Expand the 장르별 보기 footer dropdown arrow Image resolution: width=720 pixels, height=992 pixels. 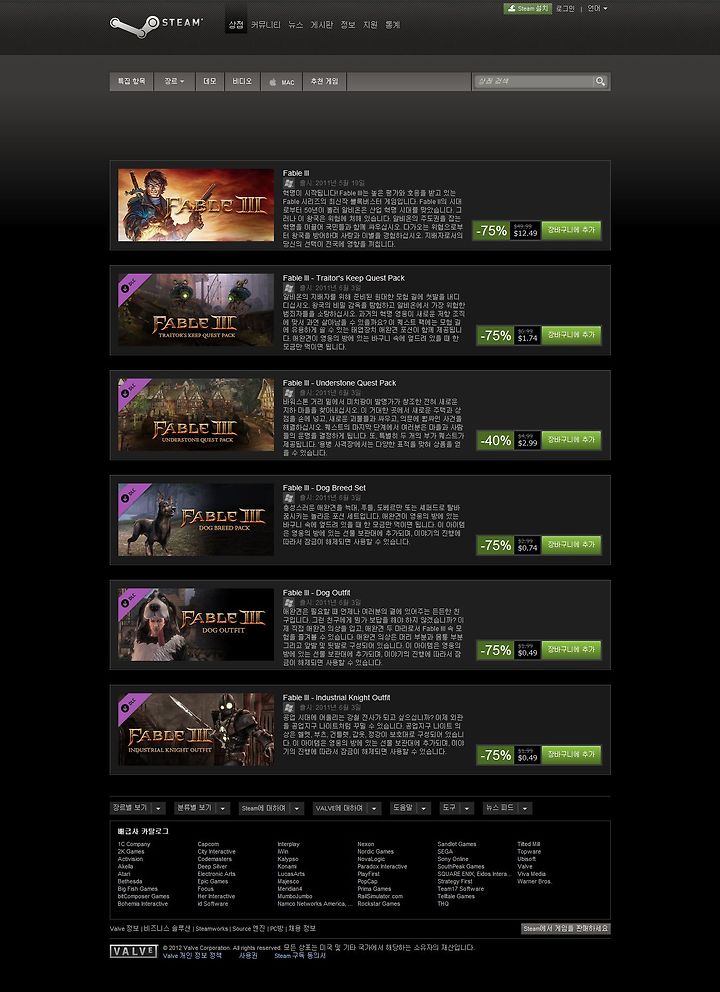pyautogui.click(x=159, y=808)
